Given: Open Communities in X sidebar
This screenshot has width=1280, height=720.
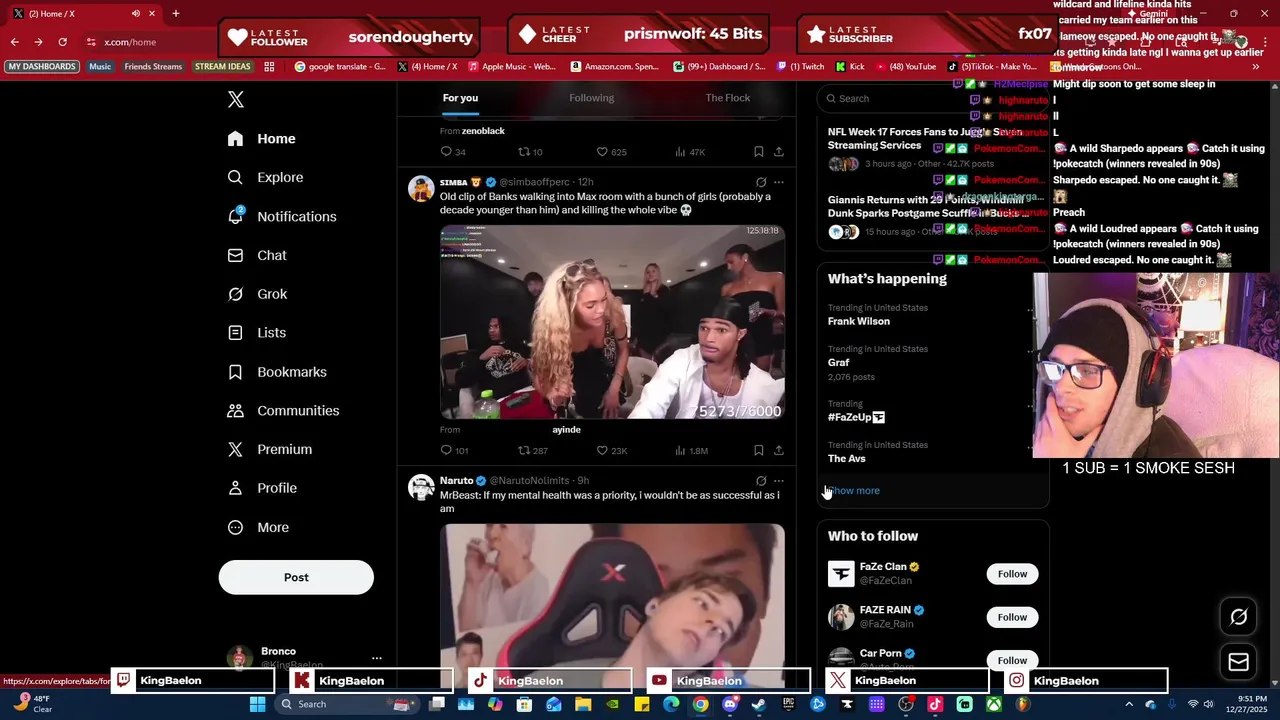Looking at the screenshot, I should coord(283,411).
